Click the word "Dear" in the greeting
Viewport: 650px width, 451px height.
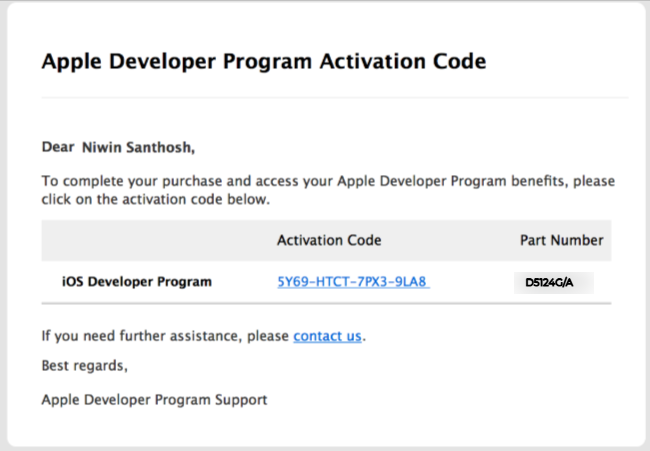click(x=58, y=148)
